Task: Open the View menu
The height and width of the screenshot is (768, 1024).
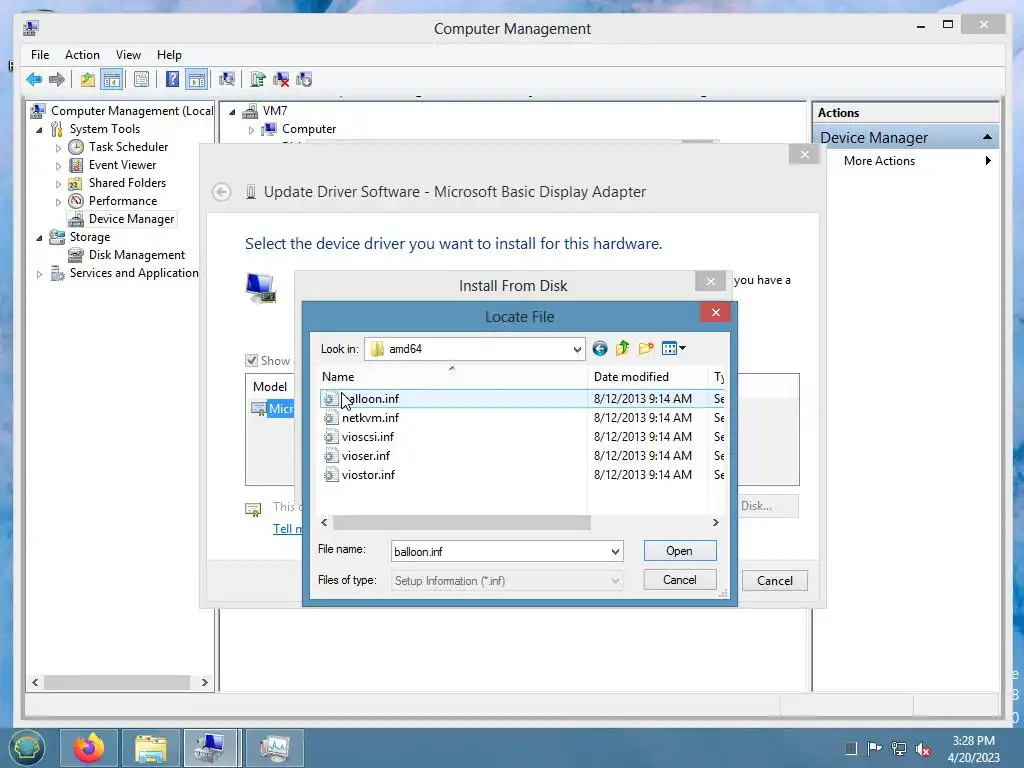Action: click(x=128, y=55)
